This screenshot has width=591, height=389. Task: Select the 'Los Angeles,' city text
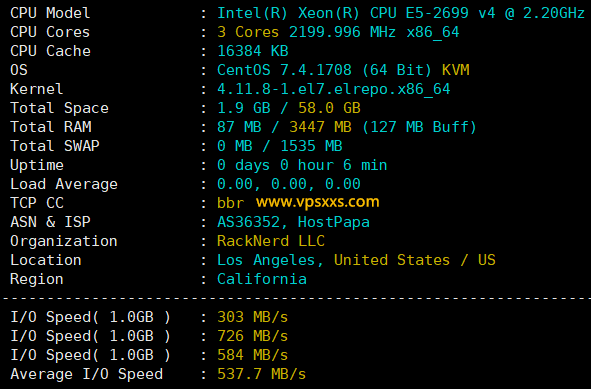[x=270, y=260]
